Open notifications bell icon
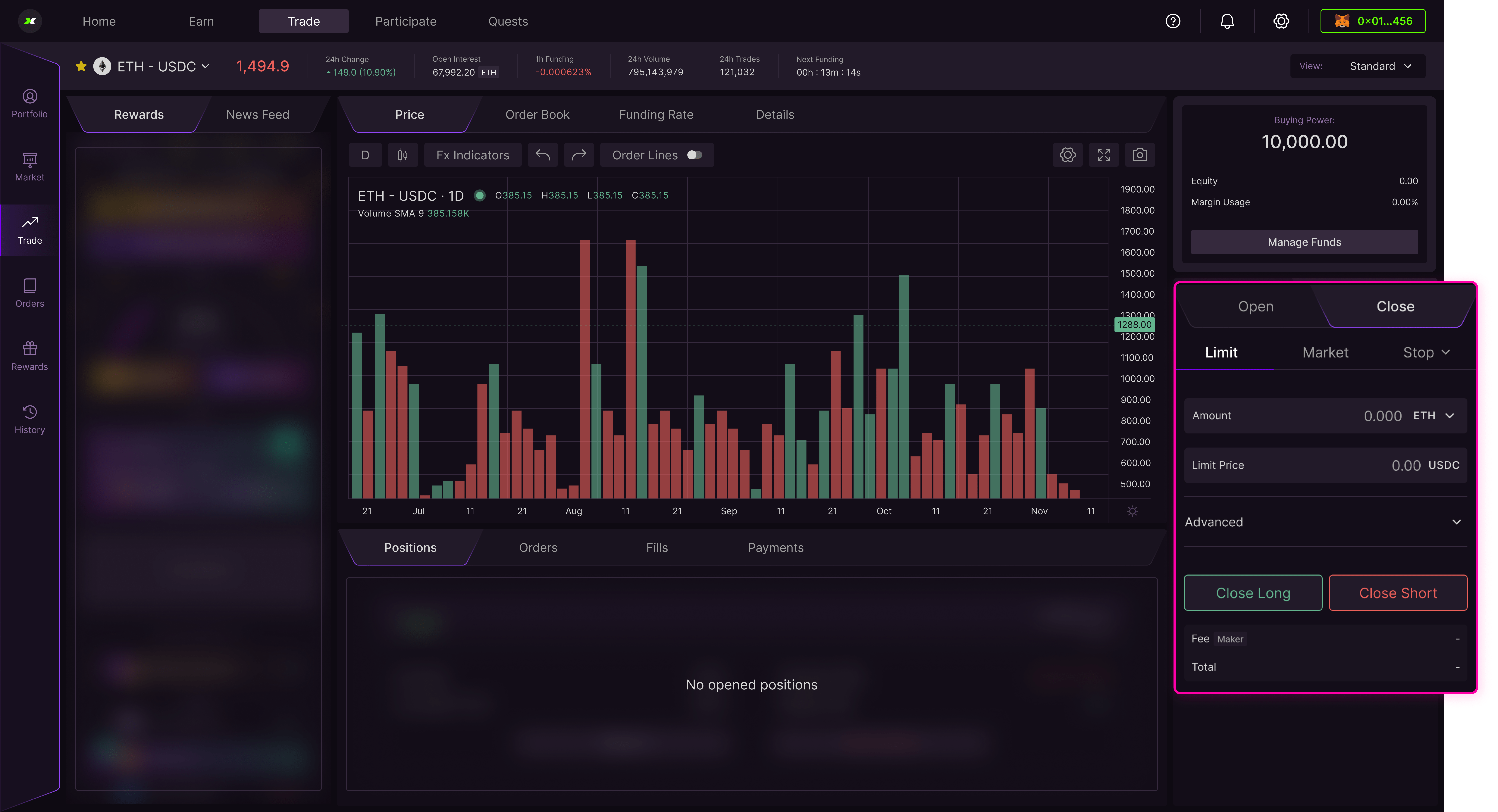Screen dimensions: 1498x812 coord(1227,21)
